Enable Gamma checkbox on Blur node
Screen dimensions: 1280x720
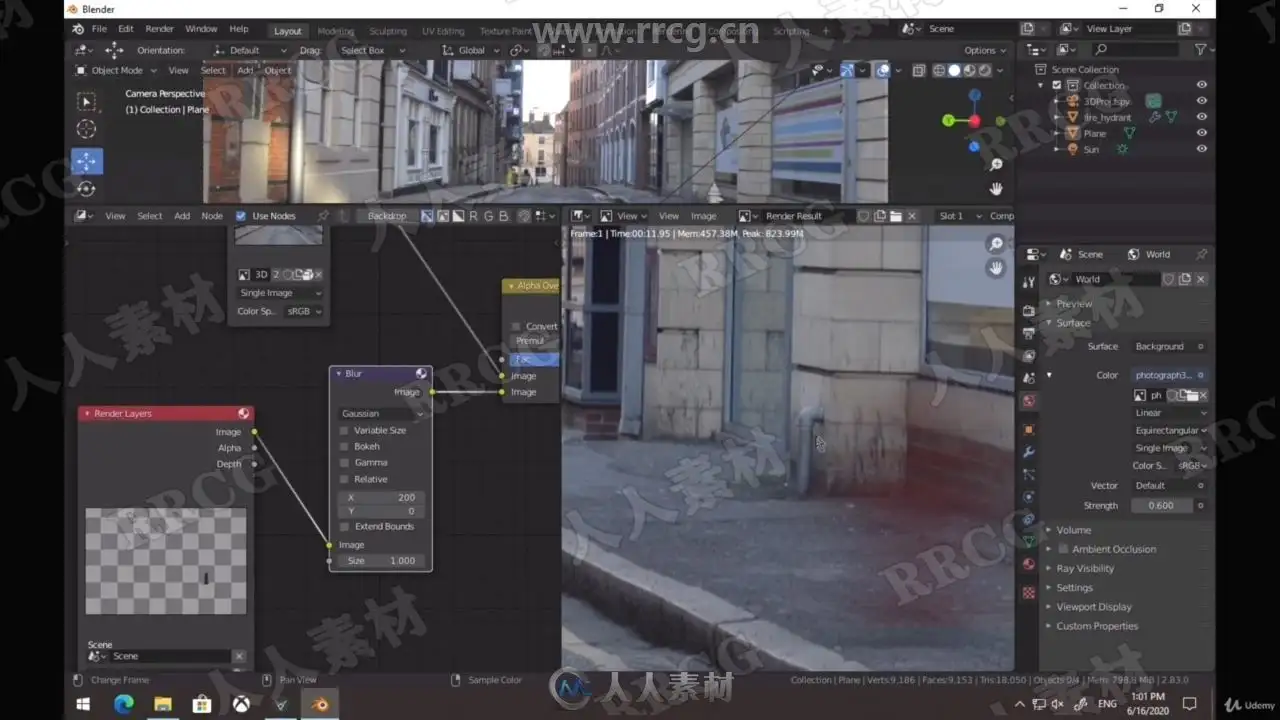click(x=345, y=463)
